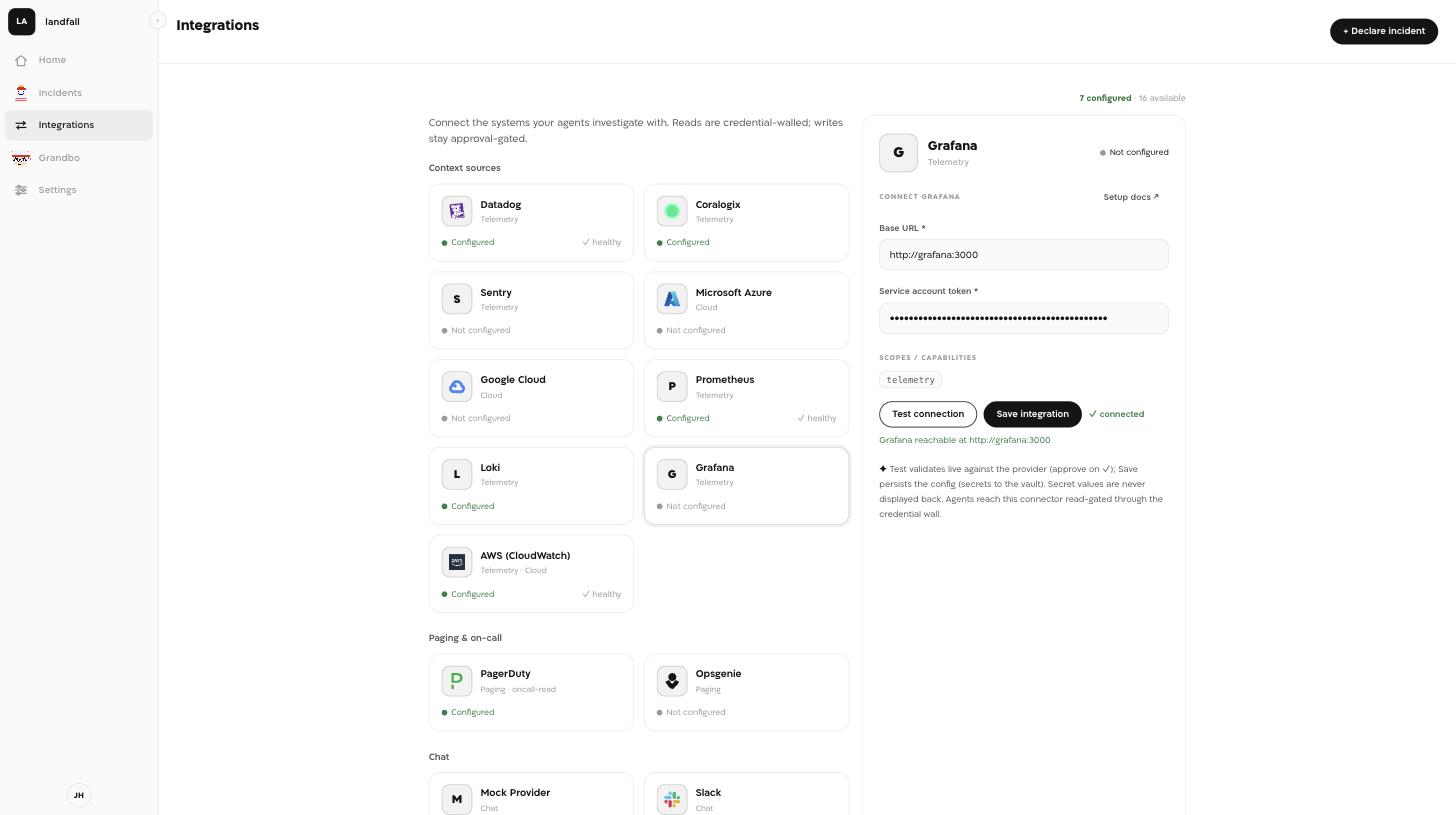
Task: Click the Opsgenie logo icon
Action: (672, 680)
